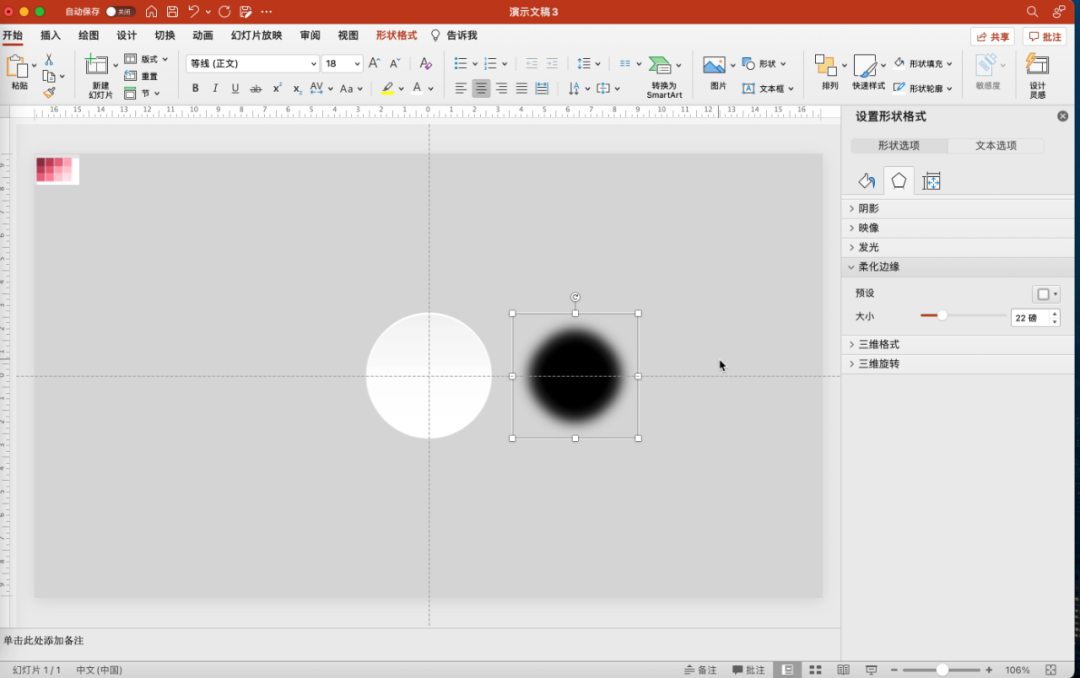This screenshot has width=1080, height=678.
Task: Toggle center text alignment
Action: pyautogui.click(x=481, y=88)
